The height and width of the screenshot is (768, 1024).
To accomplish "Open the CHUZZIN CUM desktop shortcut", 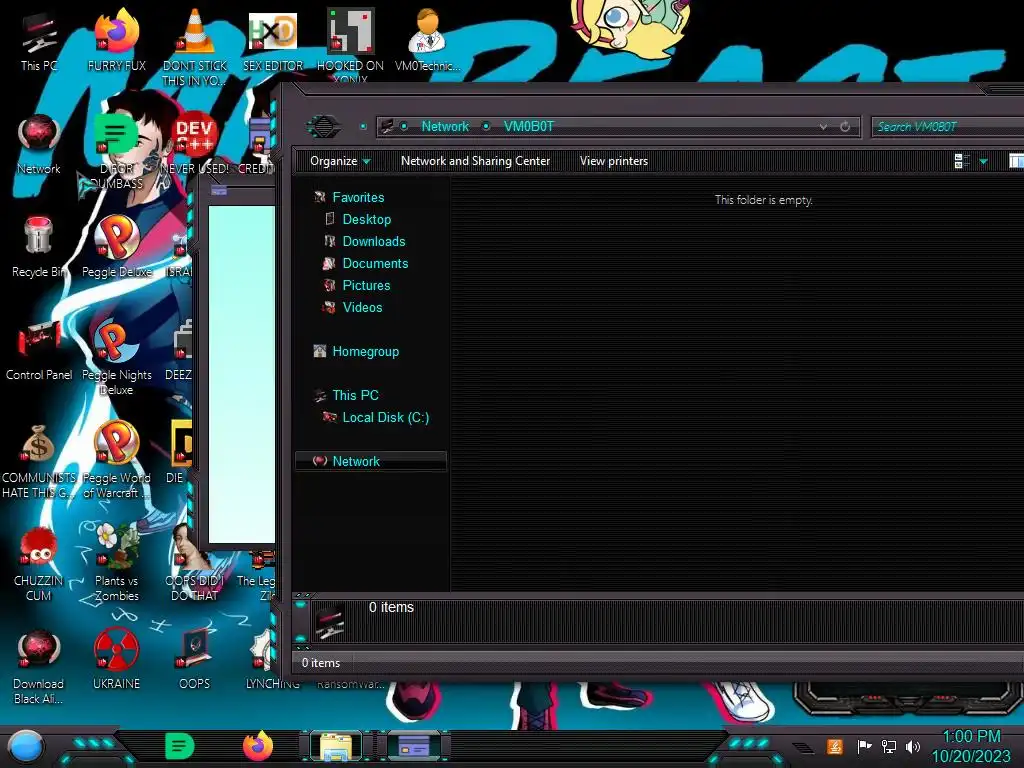I will (39, 564).
